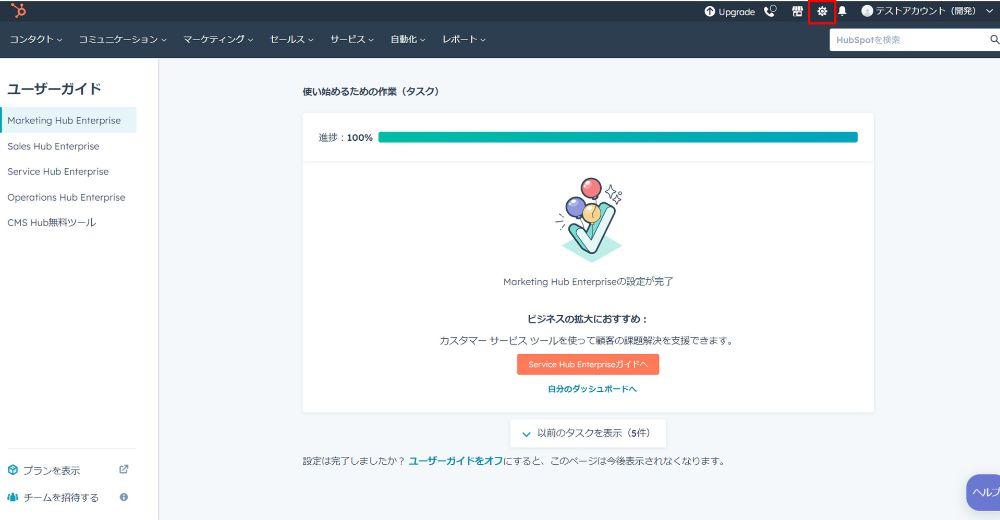Select Operations Hub Enterprise guide
The height and width of the screenshot is (520, 1000).
tap(68, 197)
